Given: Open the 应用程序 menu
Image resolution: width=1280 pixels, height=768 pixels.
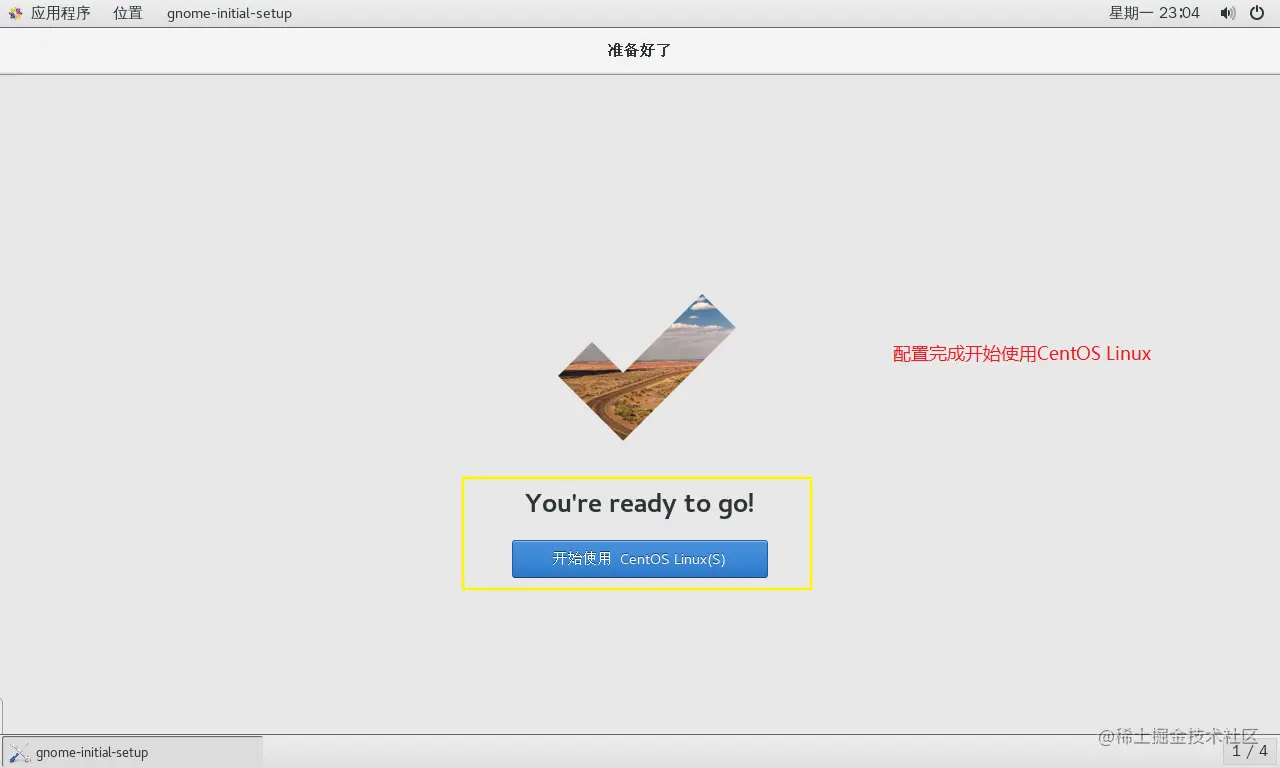Looking at the screenshot, I should pos(62,13).
